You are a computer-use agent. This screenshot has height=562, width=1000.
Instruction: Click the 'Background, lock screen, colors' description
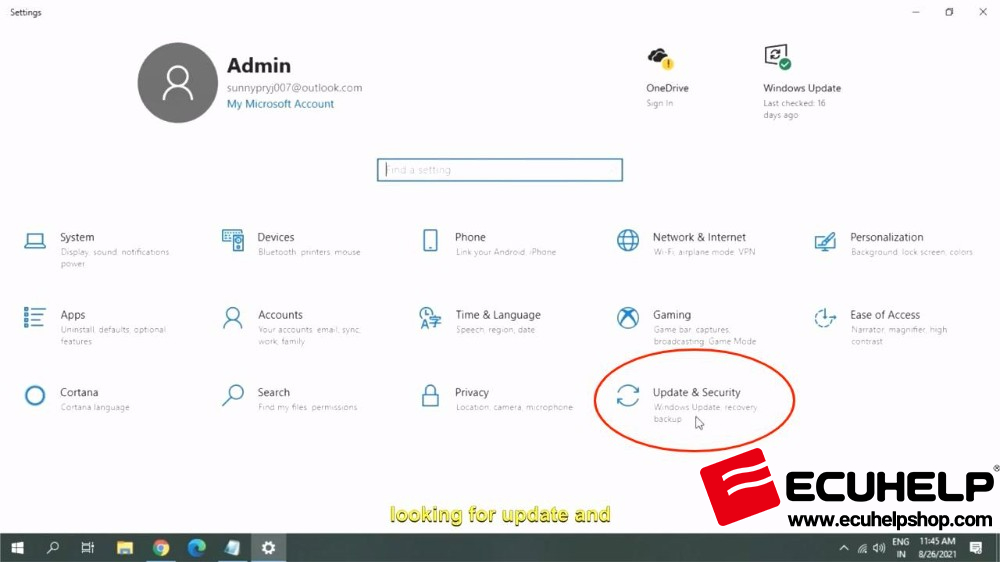(x=911, y=252)
